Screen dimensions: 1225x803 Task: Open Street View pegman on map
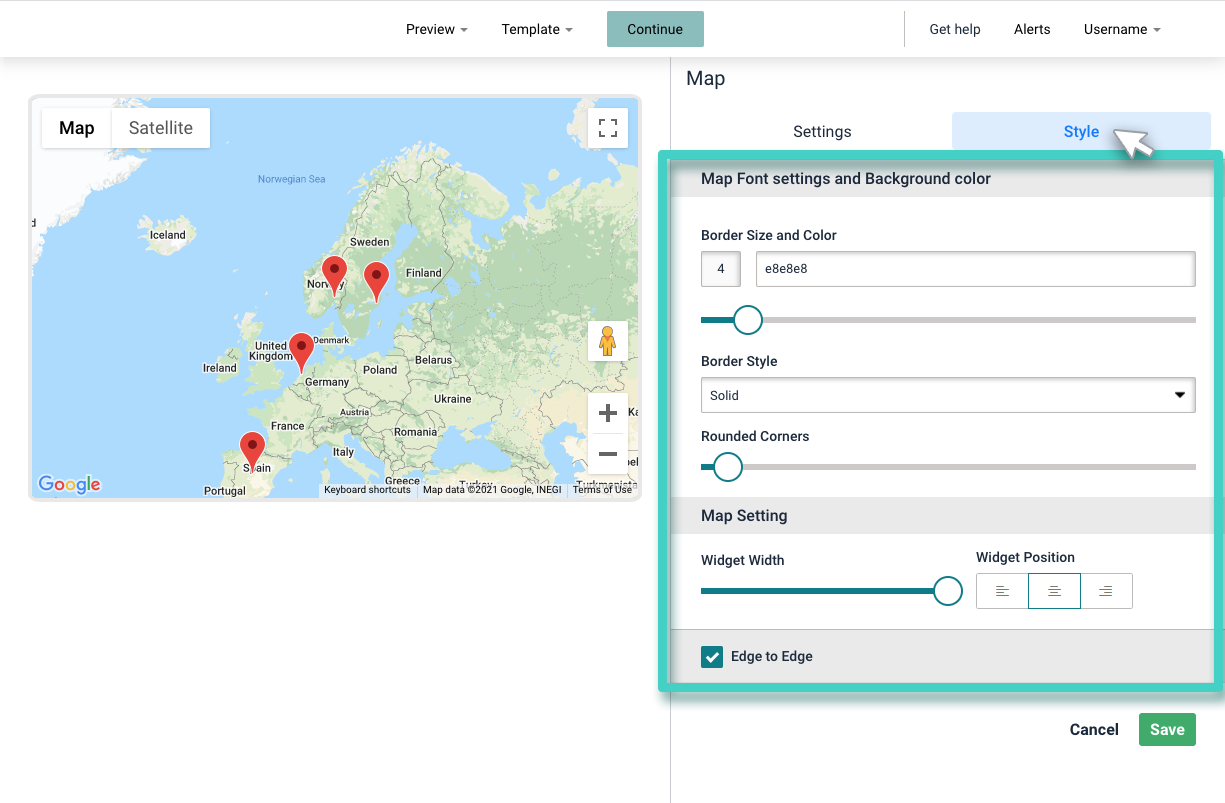[x=608, y=341]
